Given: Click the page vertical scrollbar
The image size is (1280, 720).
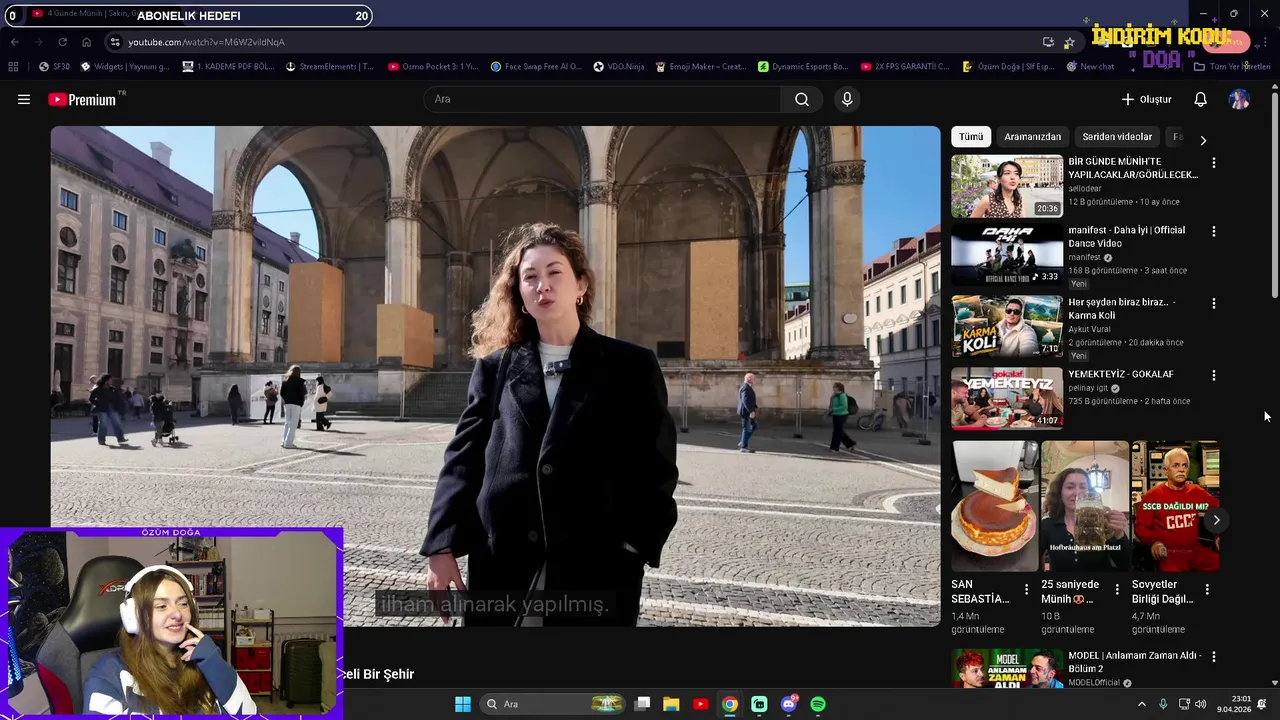Looking at the screenshot, I should [x=1274, y=195].
